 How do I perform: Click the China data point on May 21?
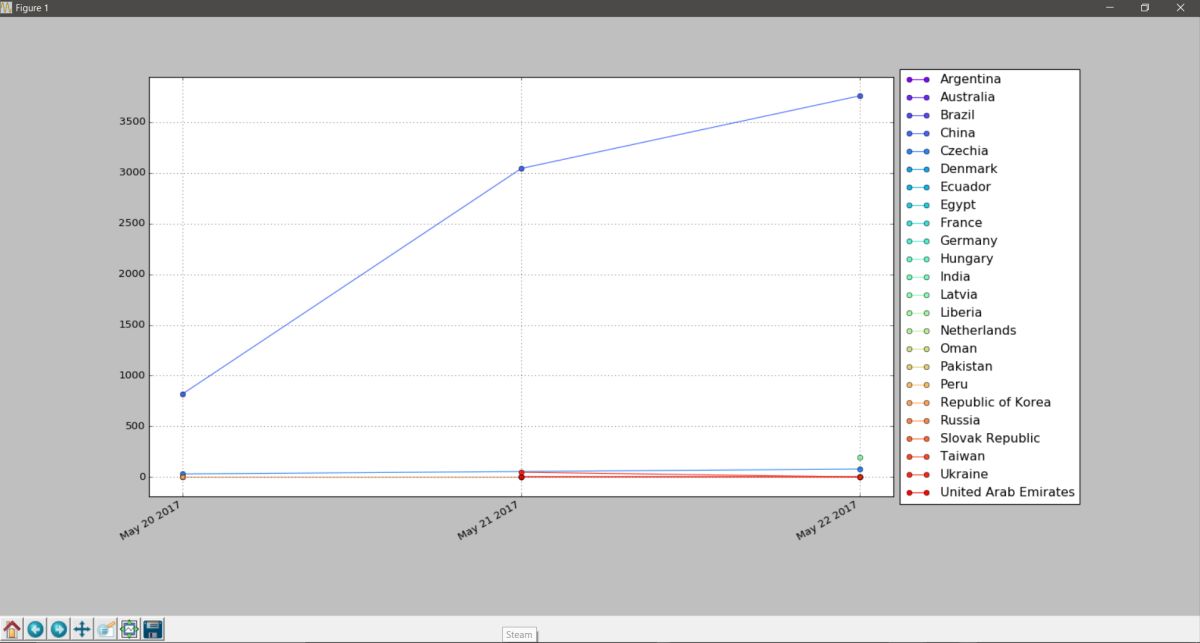(521, 169)
